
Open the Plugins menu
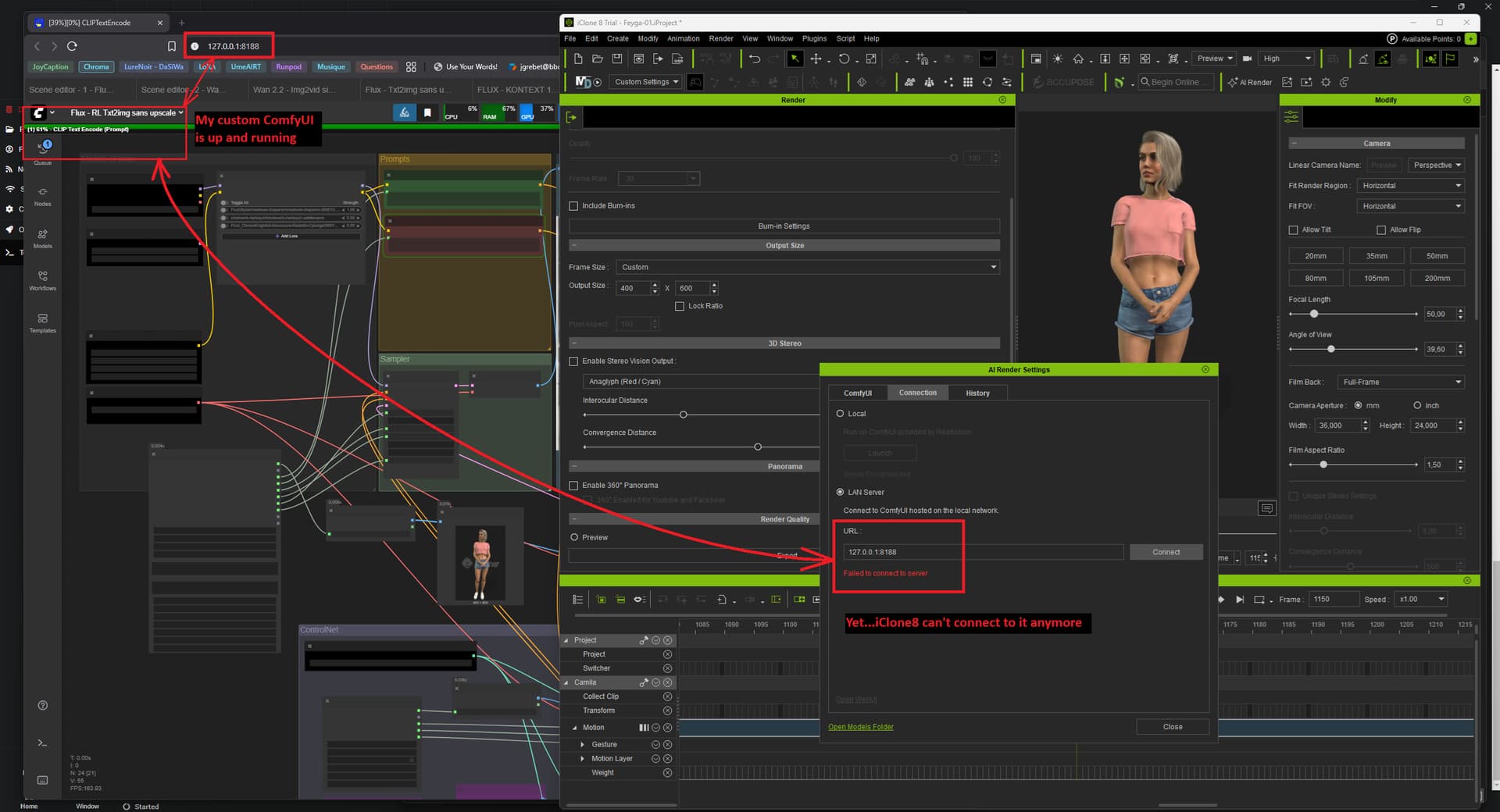[814, 38]
